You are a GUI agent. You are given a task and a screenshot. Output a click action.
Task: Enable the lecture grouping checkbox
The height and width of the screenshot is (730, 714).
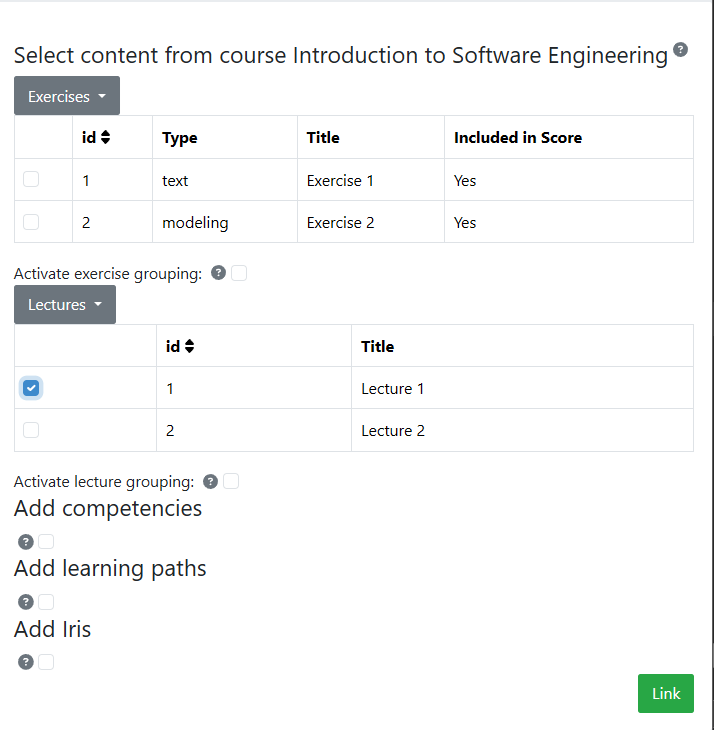click(x=231, y=481)
